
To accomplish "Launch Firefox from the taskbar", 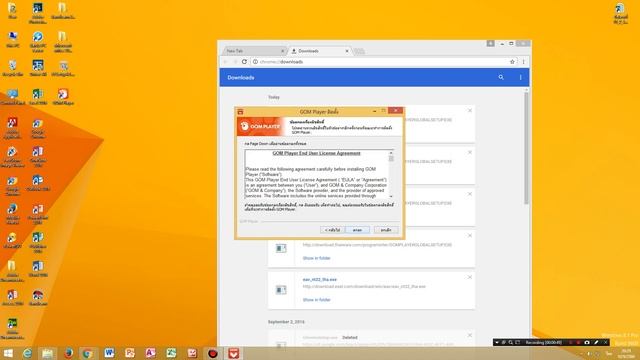I will coord(68,353).
